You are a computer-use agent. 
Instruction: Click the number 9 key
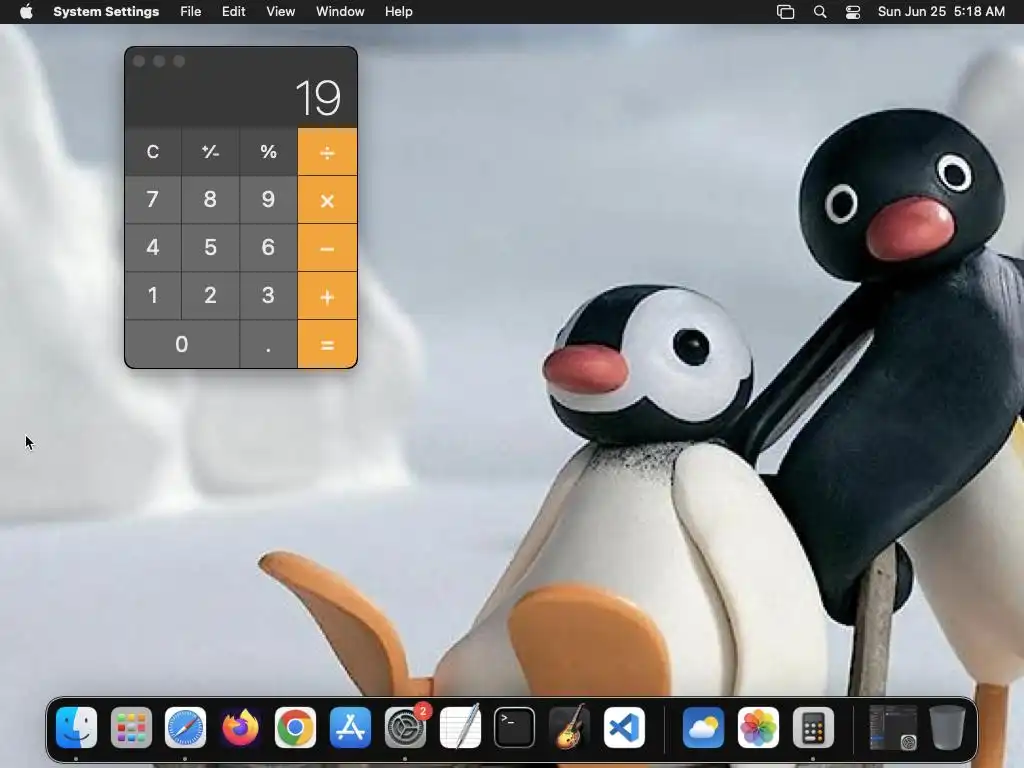[268, 200]
